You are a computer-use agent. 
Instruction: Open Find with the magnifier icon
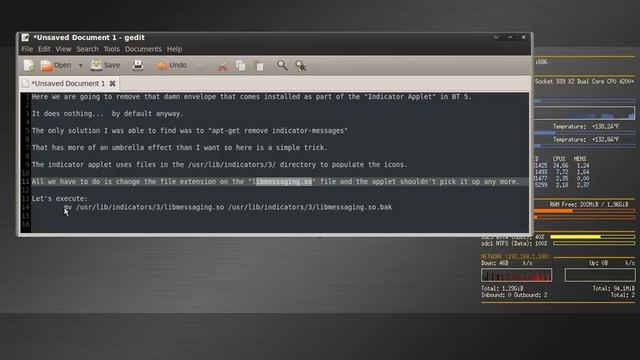coord(282,65)
